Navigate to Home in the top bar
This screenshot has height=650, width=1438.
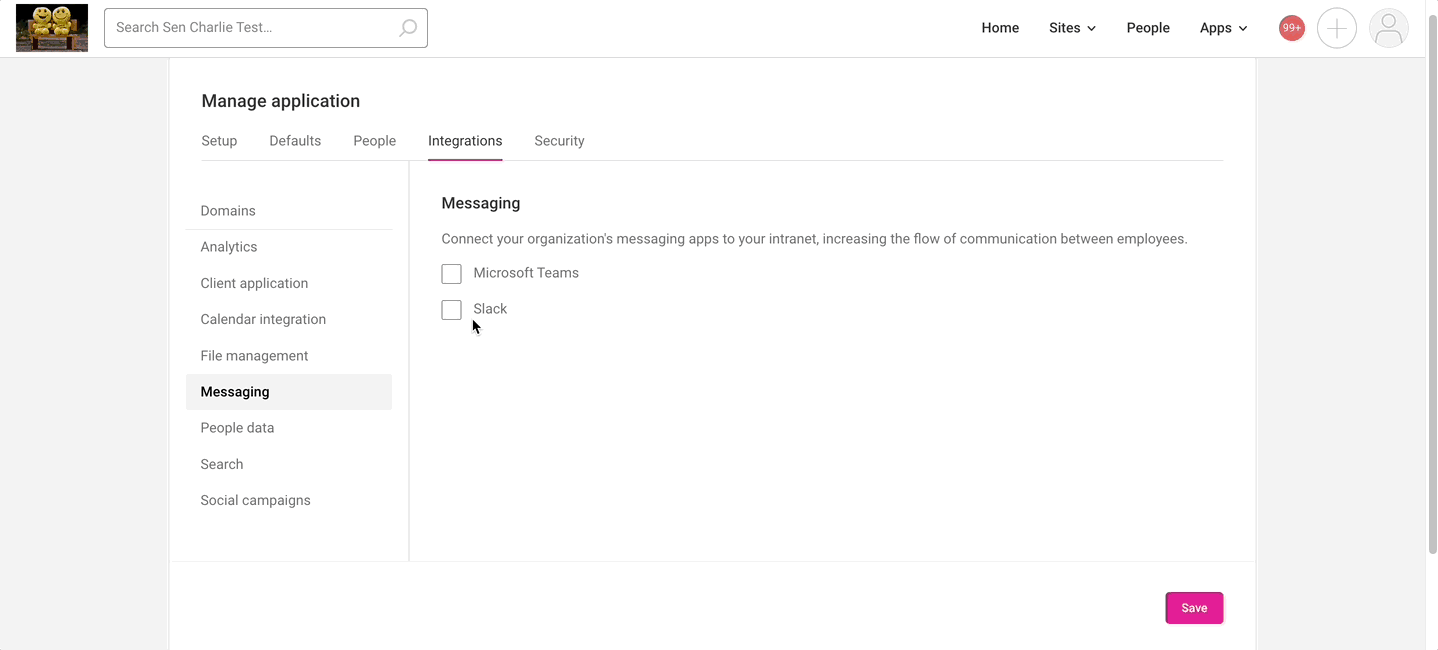click(1000, 27)
